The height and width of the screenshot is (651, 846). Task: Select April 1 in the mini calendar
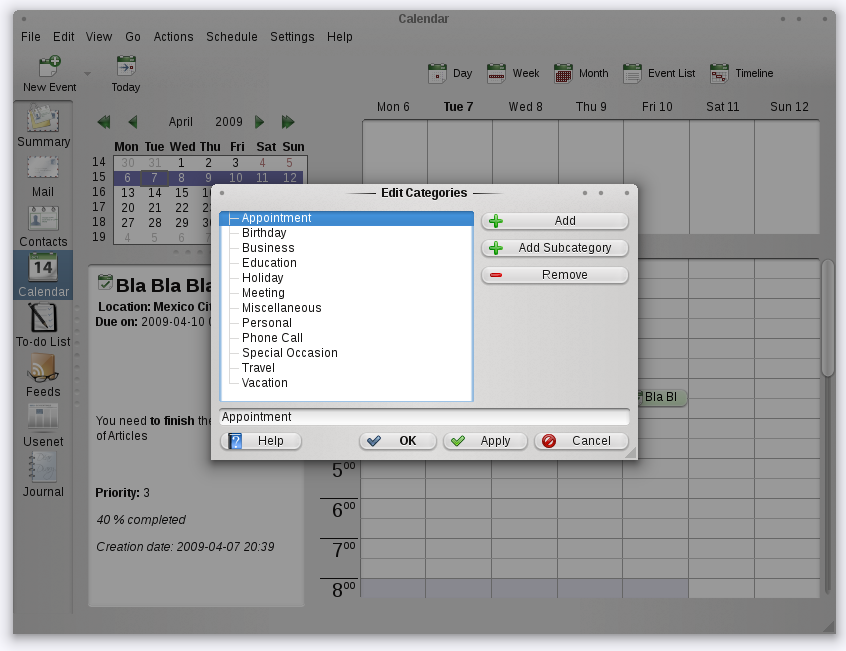point(181,162)
